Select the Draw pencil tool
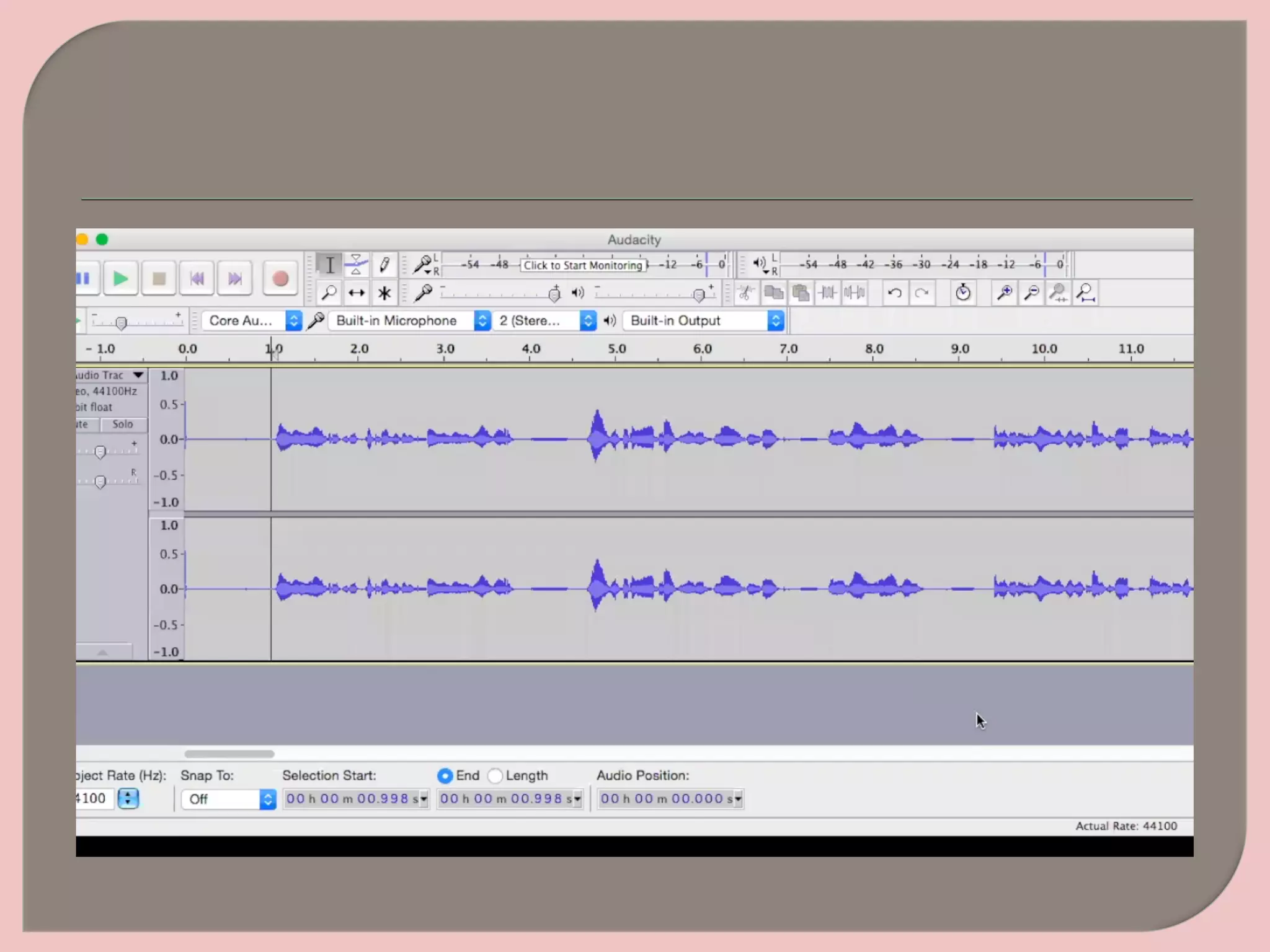 click(x=384, y=265)
